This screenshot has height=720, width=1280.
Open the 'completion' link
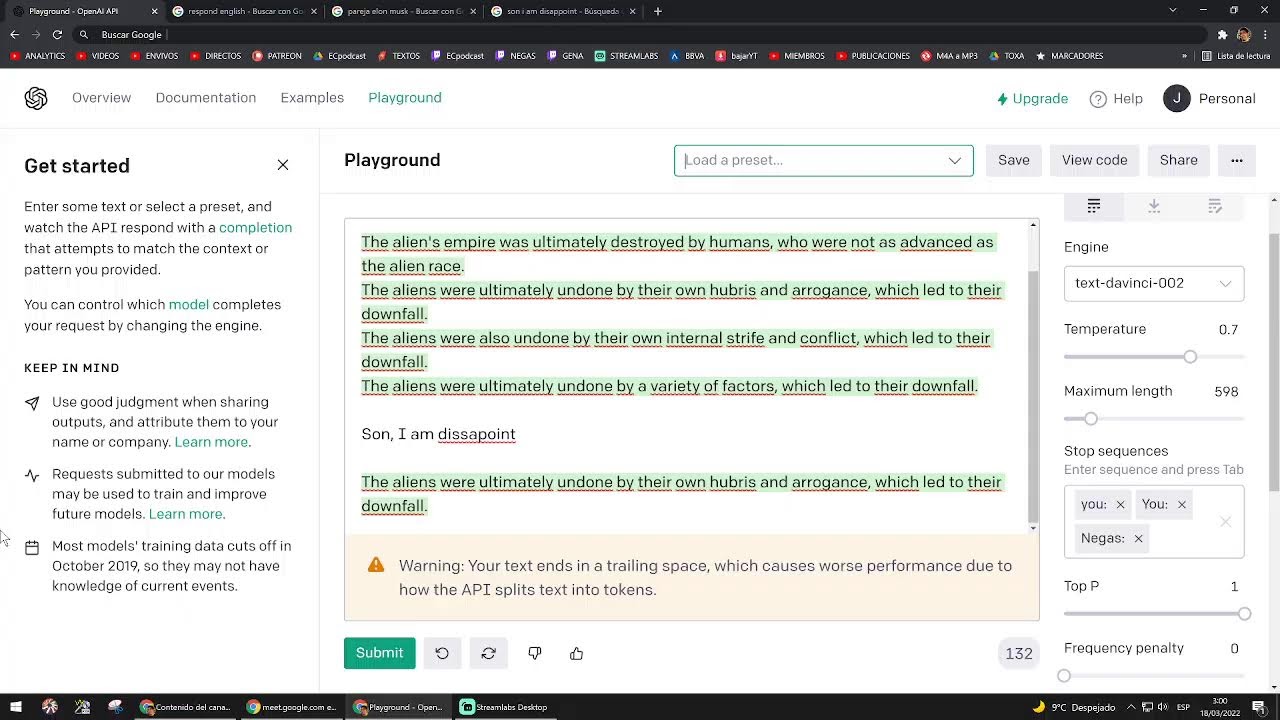tap(256, 228)
